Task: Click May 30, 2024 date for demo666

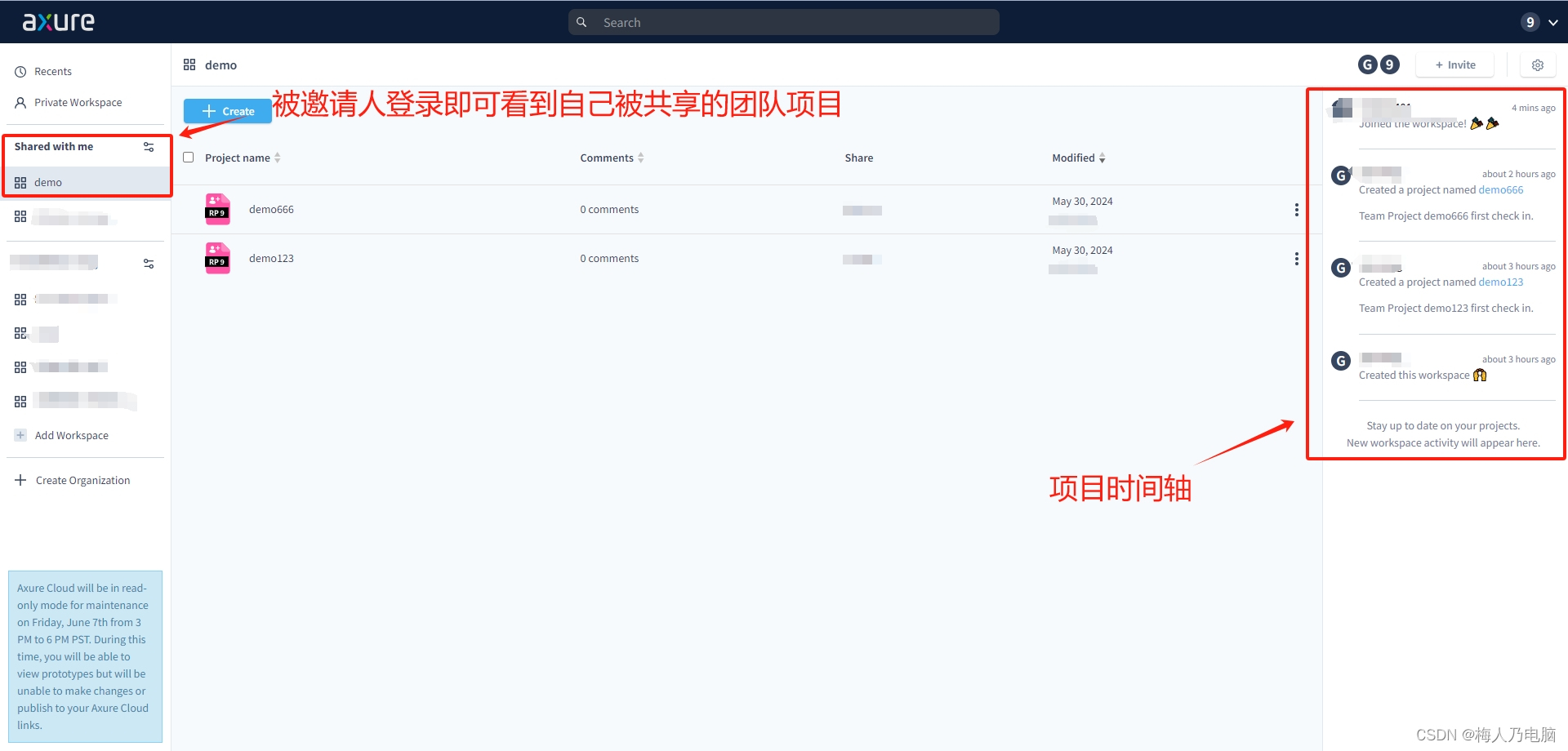Action: point(1082,201)
